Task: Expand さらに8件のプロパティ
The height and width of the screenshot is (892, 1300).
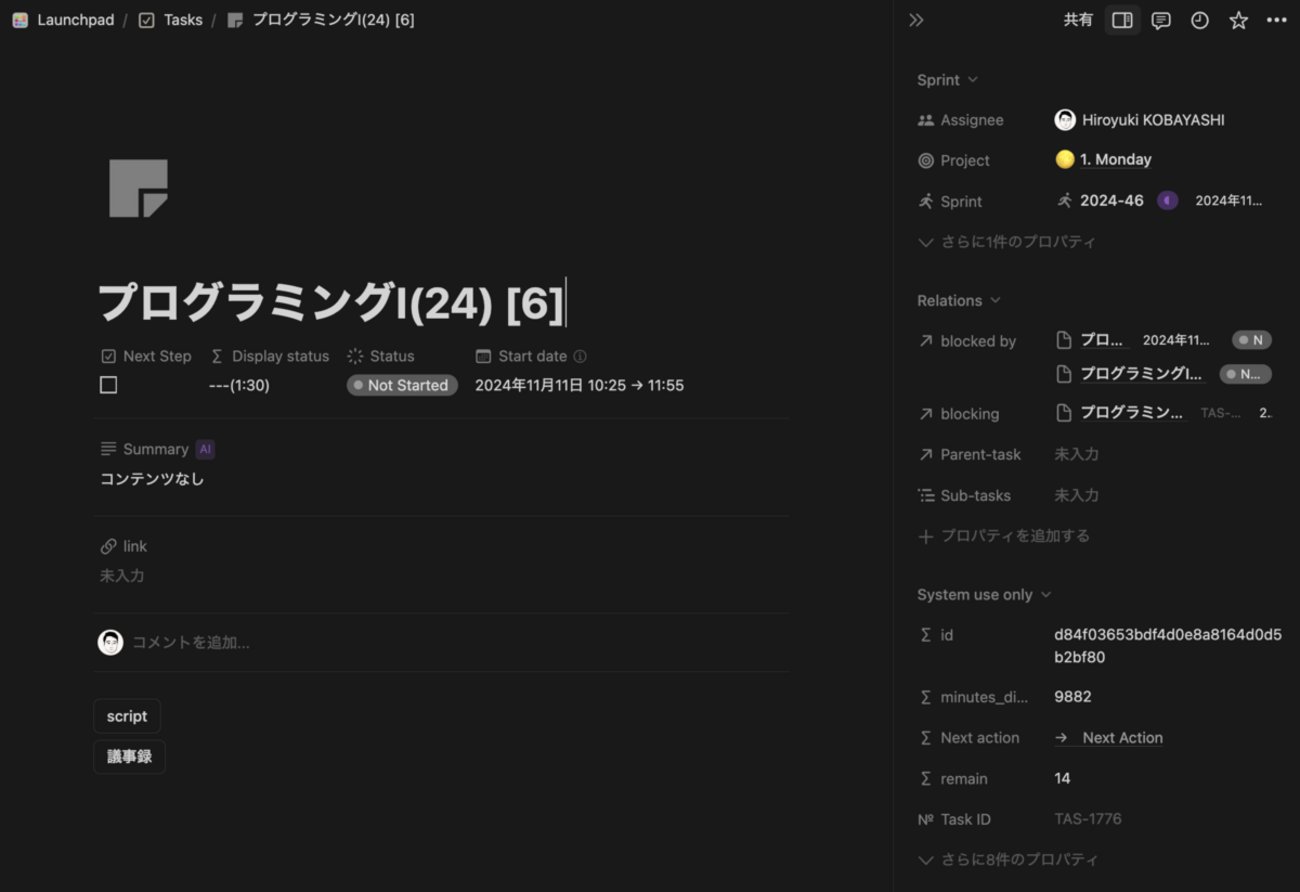Action: click(1008, 859)
